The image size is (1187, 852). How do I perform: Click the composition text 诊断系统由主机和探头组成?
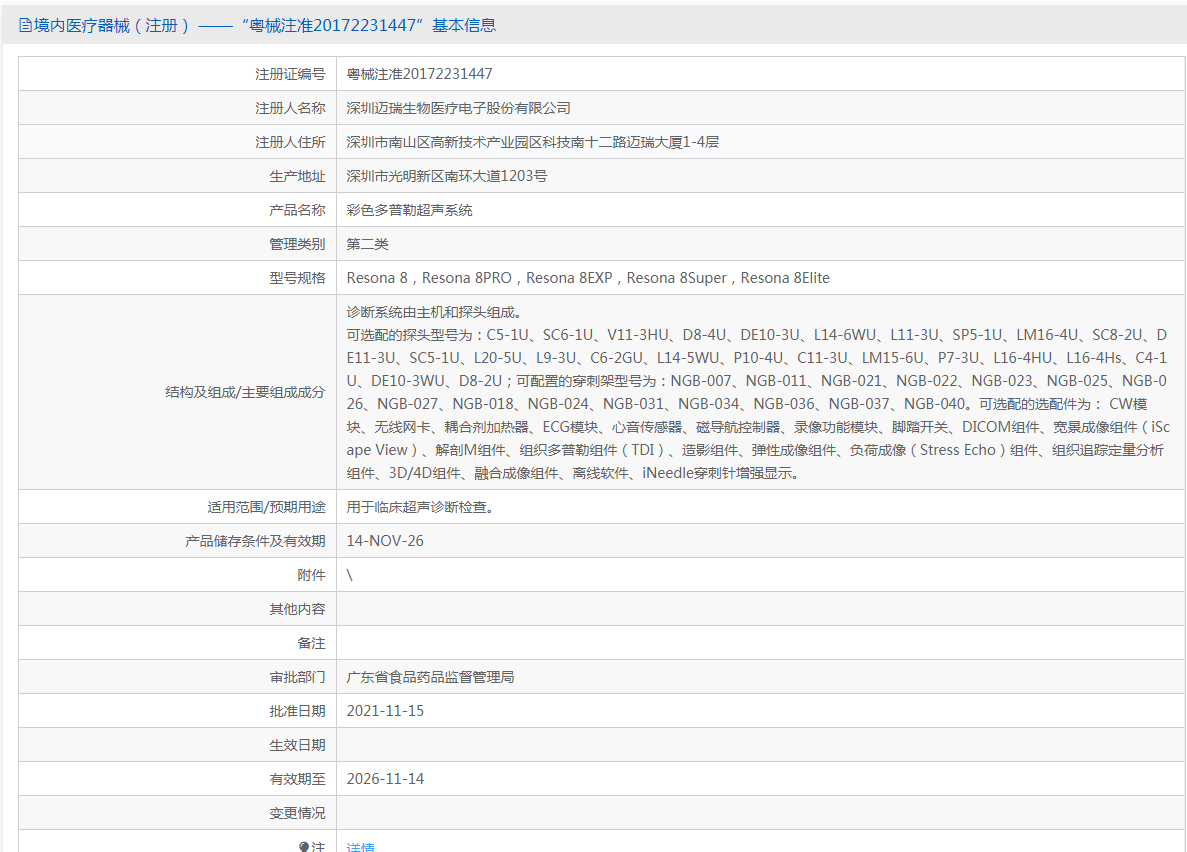tap(434, 312)
